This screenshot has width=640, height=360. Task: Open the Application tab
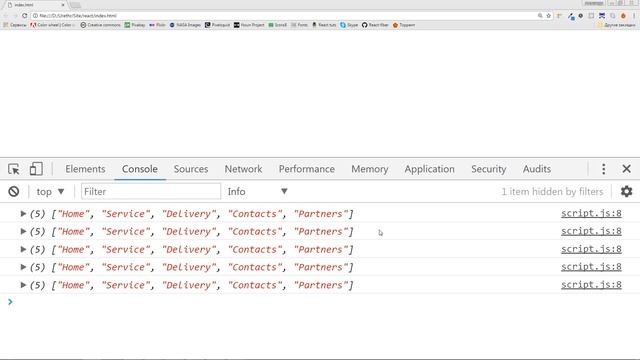click(x=429, y=169)
